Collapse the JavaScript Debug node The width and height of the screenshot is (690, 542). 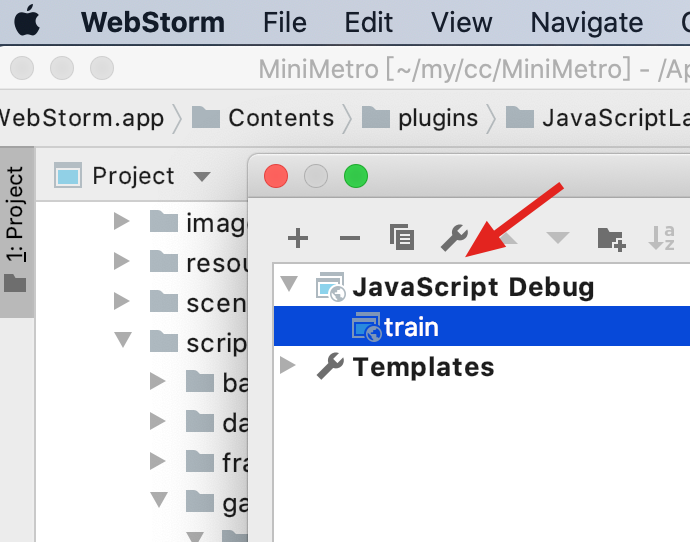290,287
